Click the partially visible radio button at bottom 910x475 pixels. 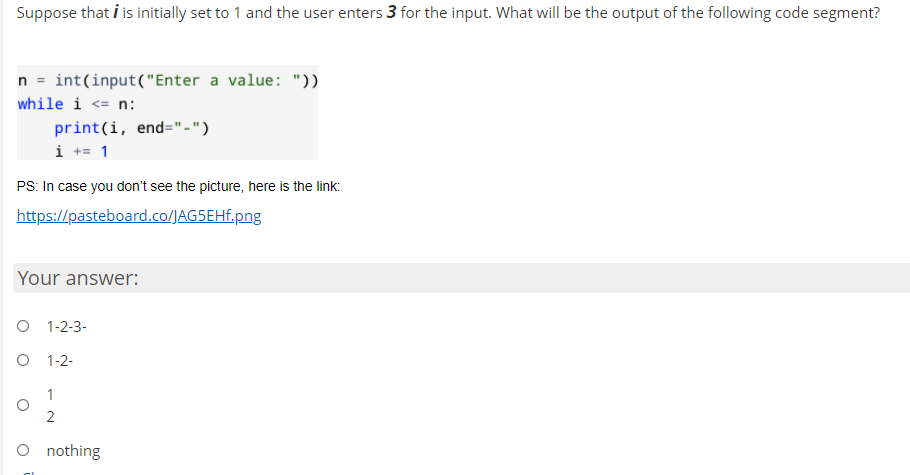[29, 473]
